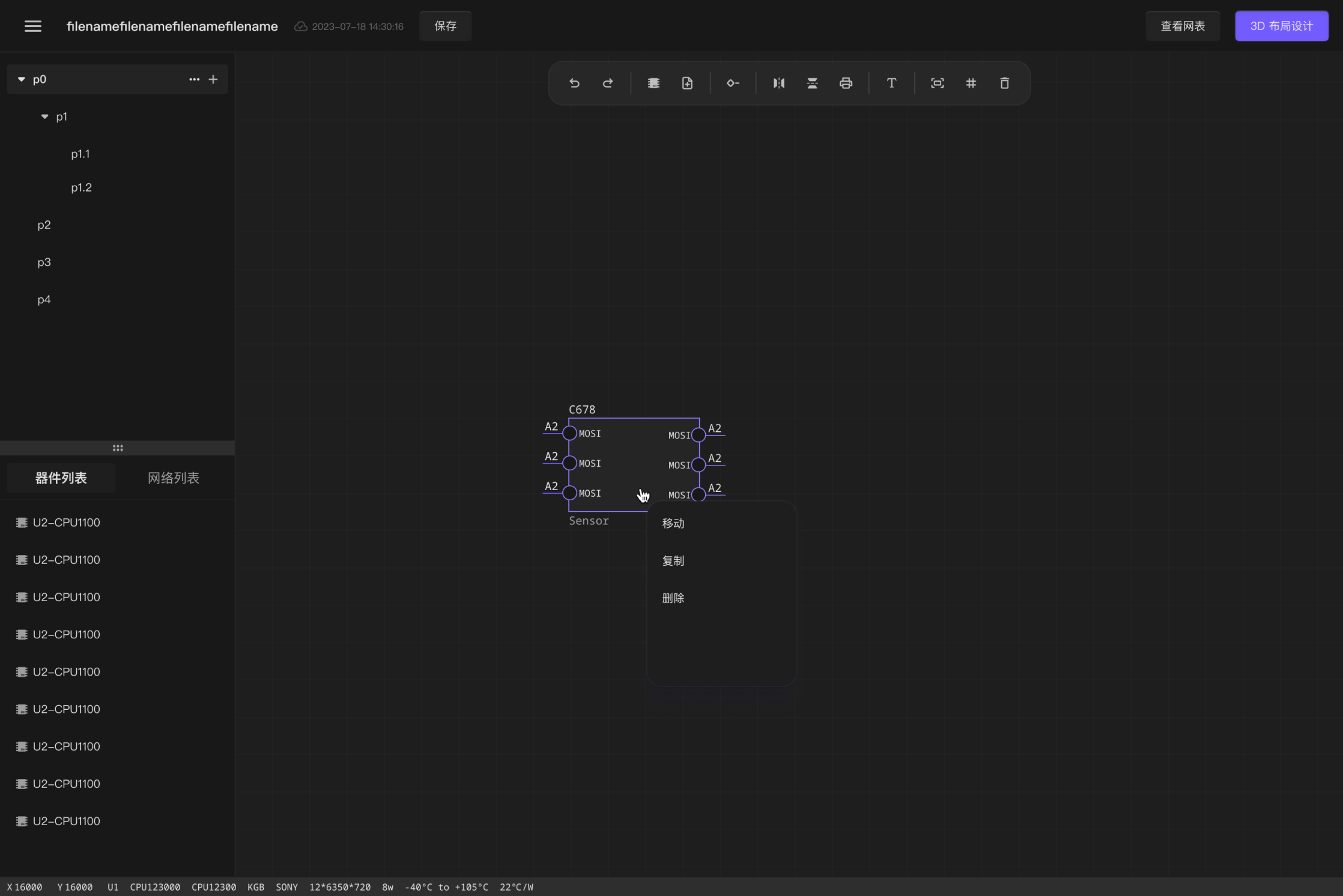This screenshot has height=896, width=1343.
Task: Flip horizontally using the mirror icon
Action: pyautogui.click(x=778, y=83)
